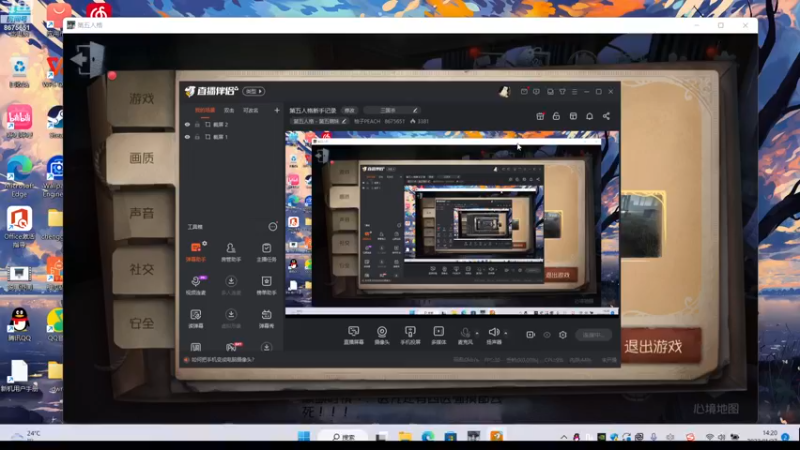
Task: Click the gift box icon with red dot
Action: 540,116
